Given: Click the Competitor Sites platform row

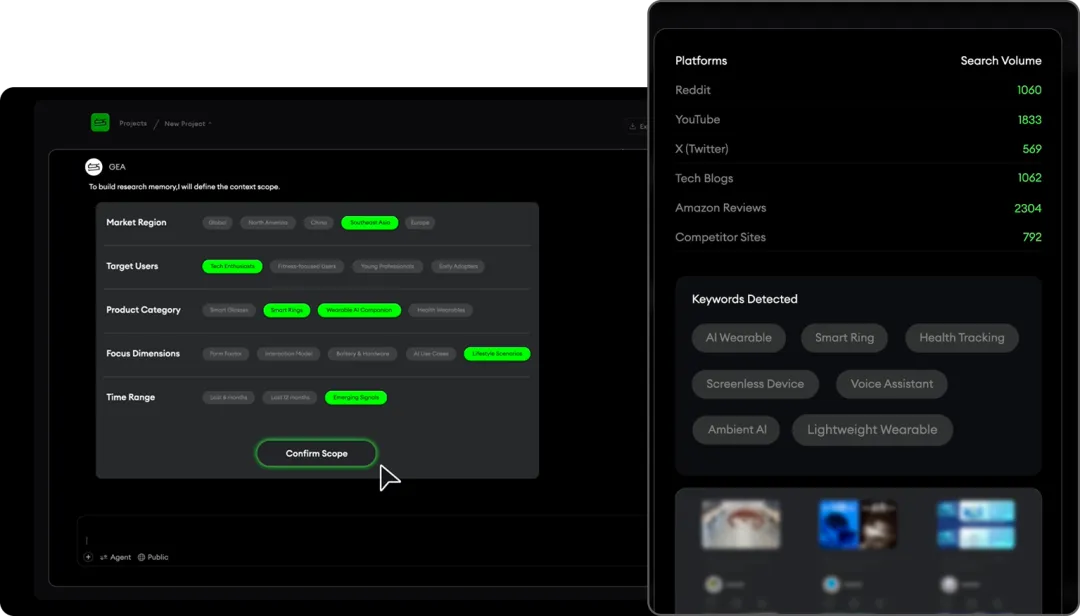Looking at the screenshot, I should (858, 237).
